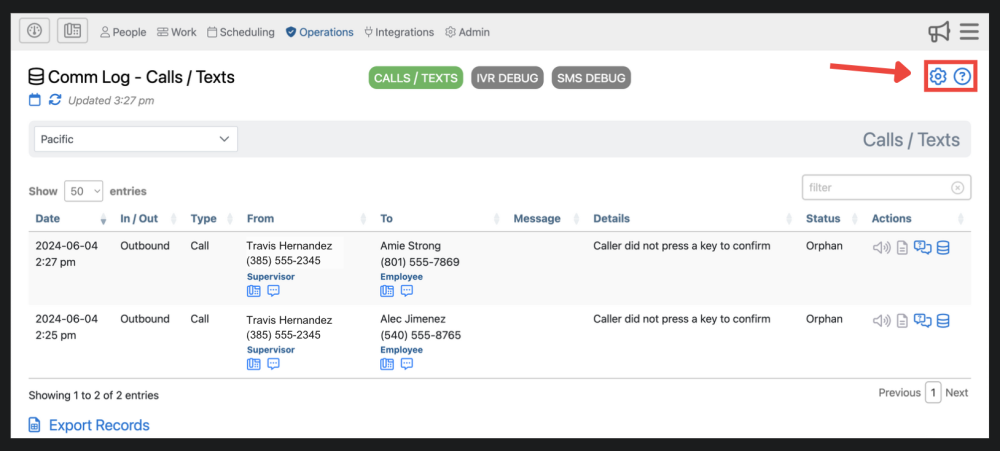This screenshot has height=451, width=1000.
Task: Open the calendar date picker icon
Action: (35, 100)
